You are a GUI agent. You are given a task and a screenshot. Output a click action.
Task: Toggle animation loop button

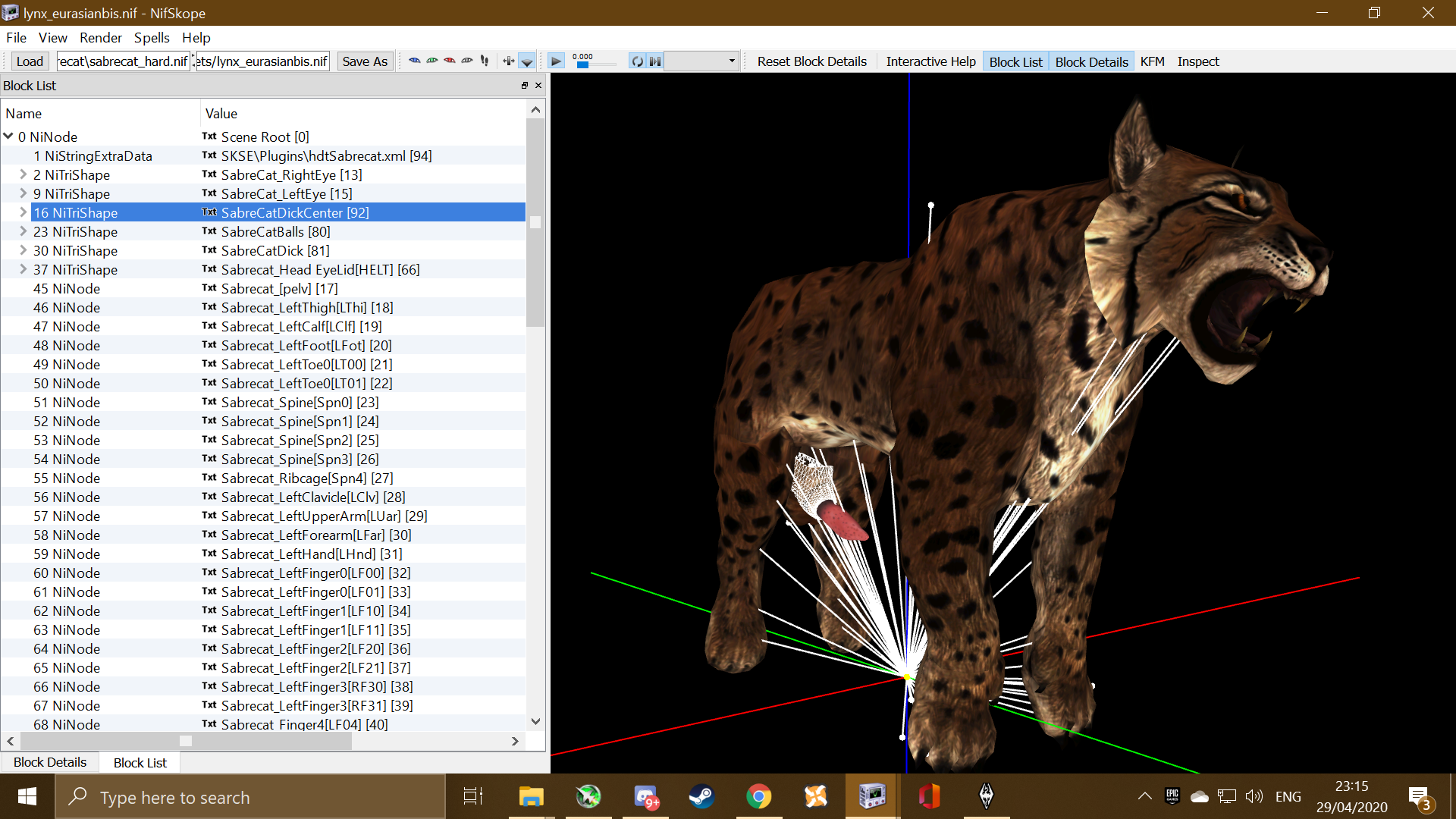(638, 61)
